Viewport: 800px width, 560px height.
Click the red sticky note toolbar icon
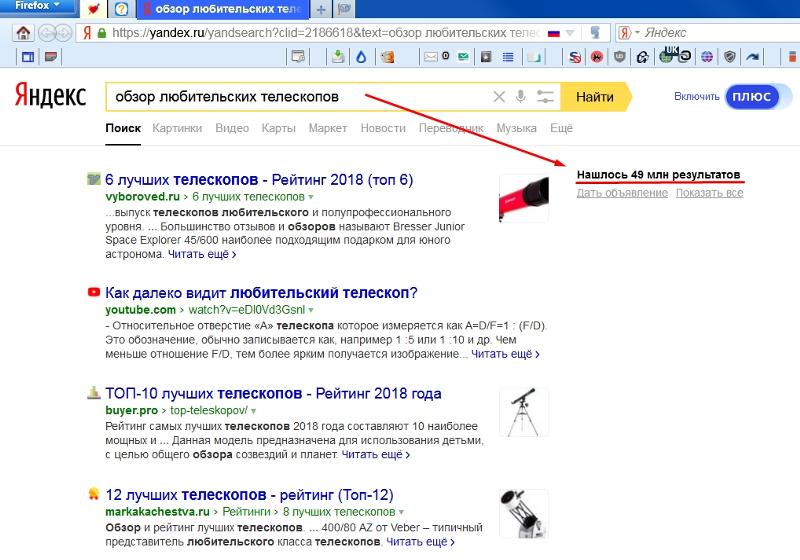[x=51, y=57]
